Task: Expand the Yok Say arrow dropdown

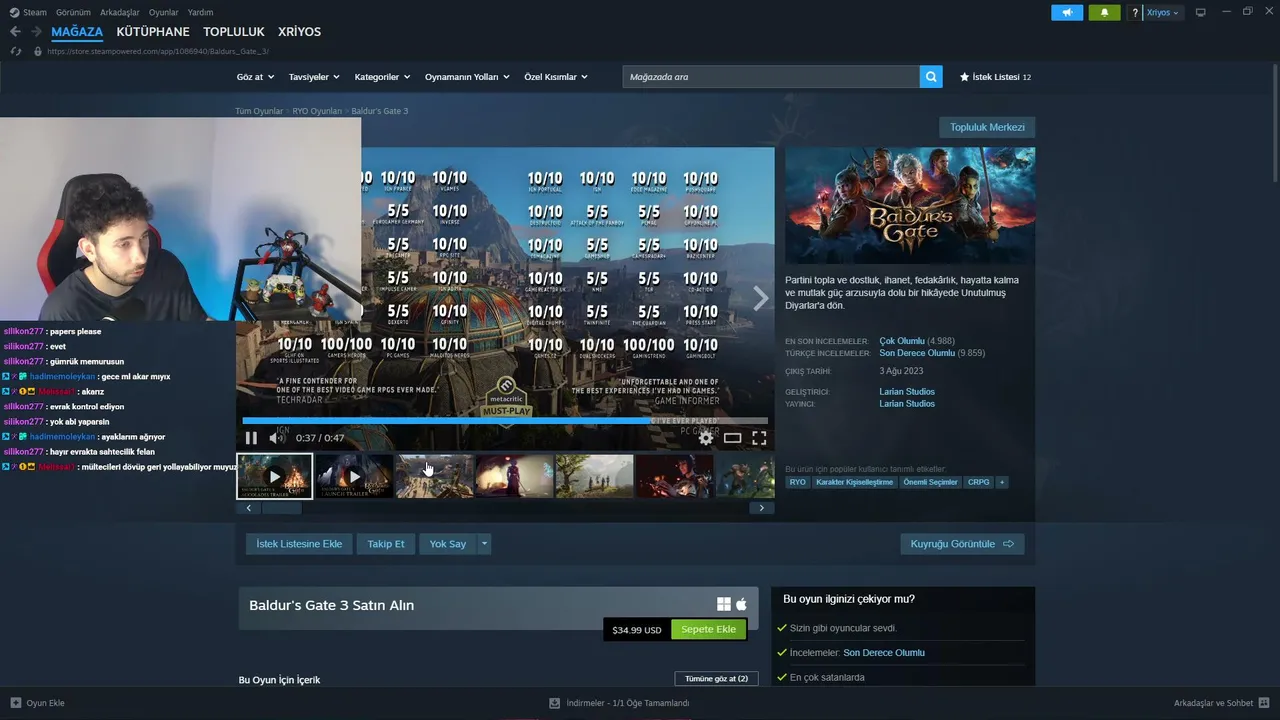Action: point(484,544)
